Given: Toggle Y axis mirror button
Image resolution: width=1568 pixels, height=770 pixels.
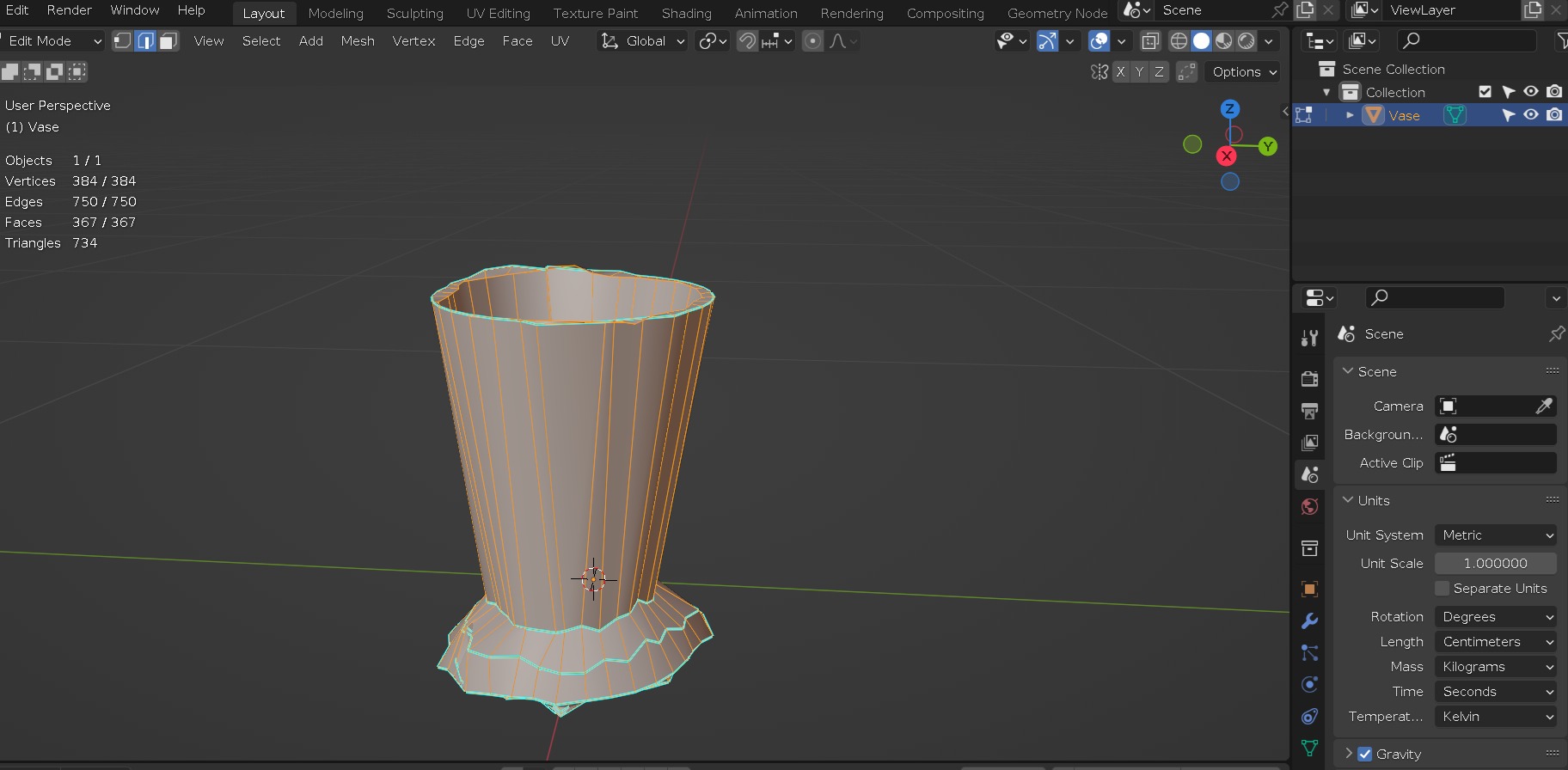Looking at the screenshot, I should pos(1140,72).
